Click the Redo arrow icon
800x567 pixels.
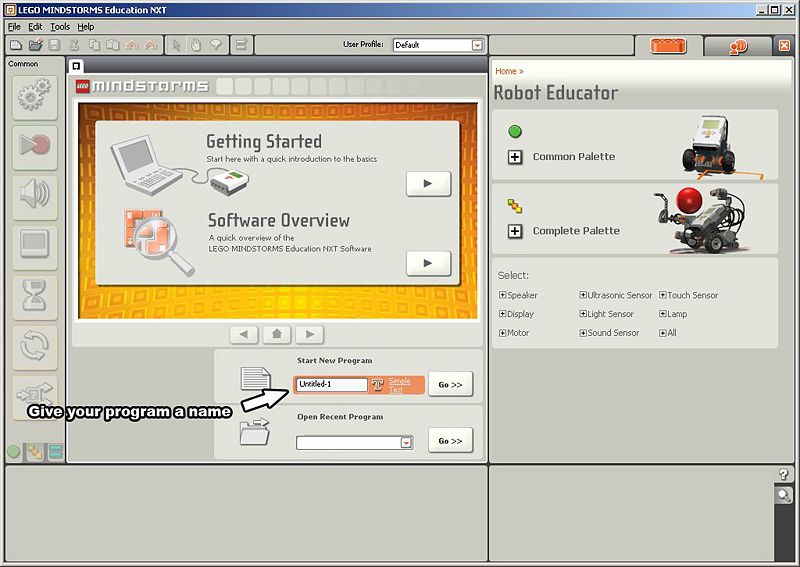point(151,45)
